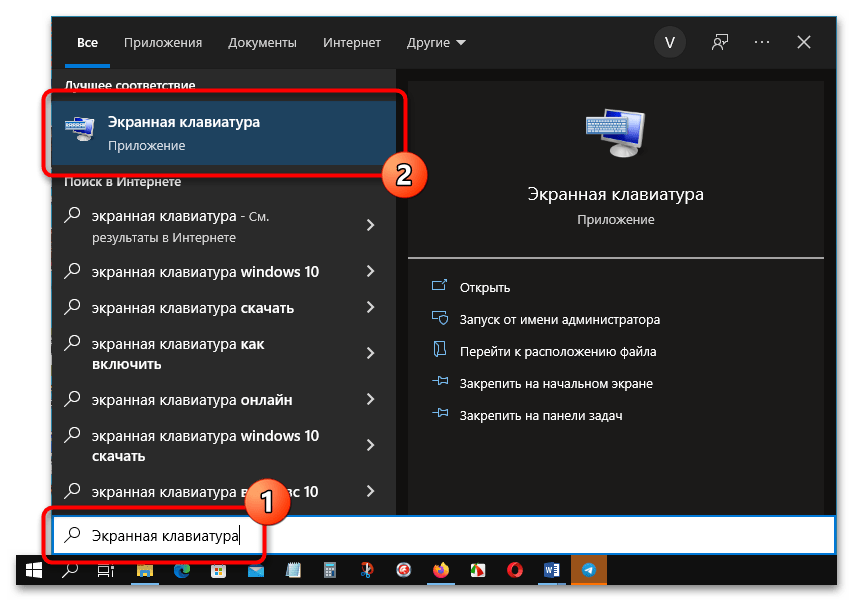Open Firefox from the taskbar

pos(440,570)
